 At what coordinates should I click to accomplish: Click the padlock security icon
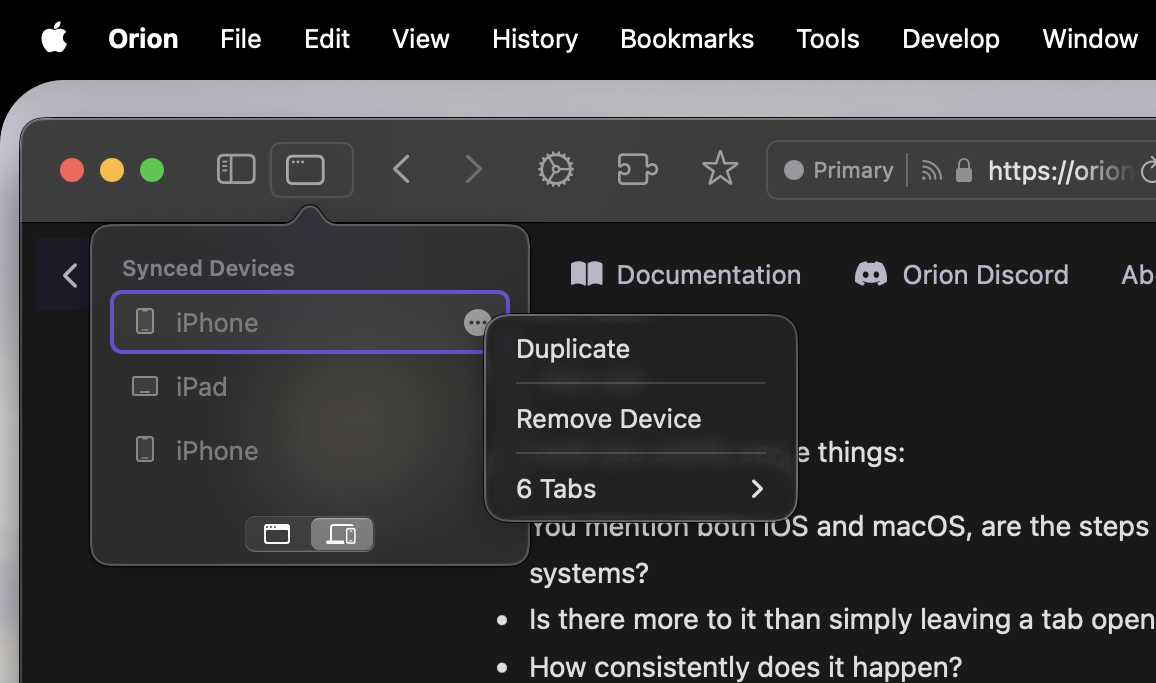pos(964,171)
